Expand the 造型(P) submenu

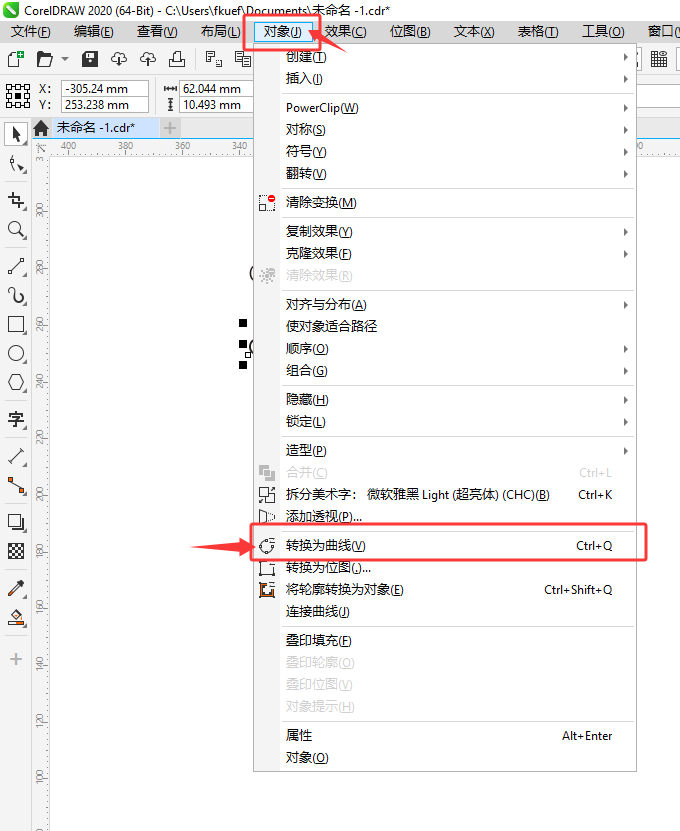click(445, 451)
